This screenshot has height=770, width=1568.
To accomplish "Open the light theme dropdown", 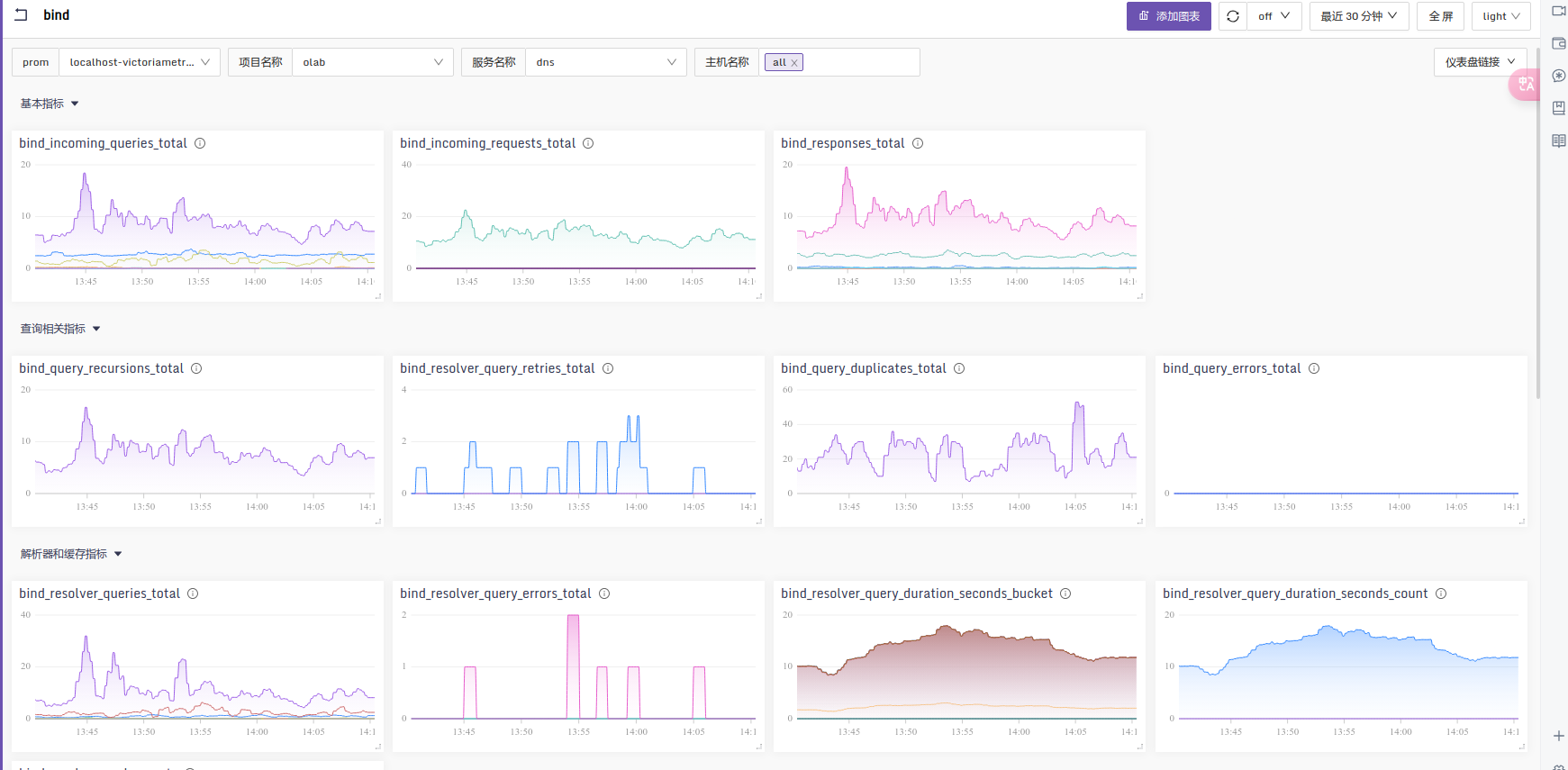I will (x=1501, y=16).
